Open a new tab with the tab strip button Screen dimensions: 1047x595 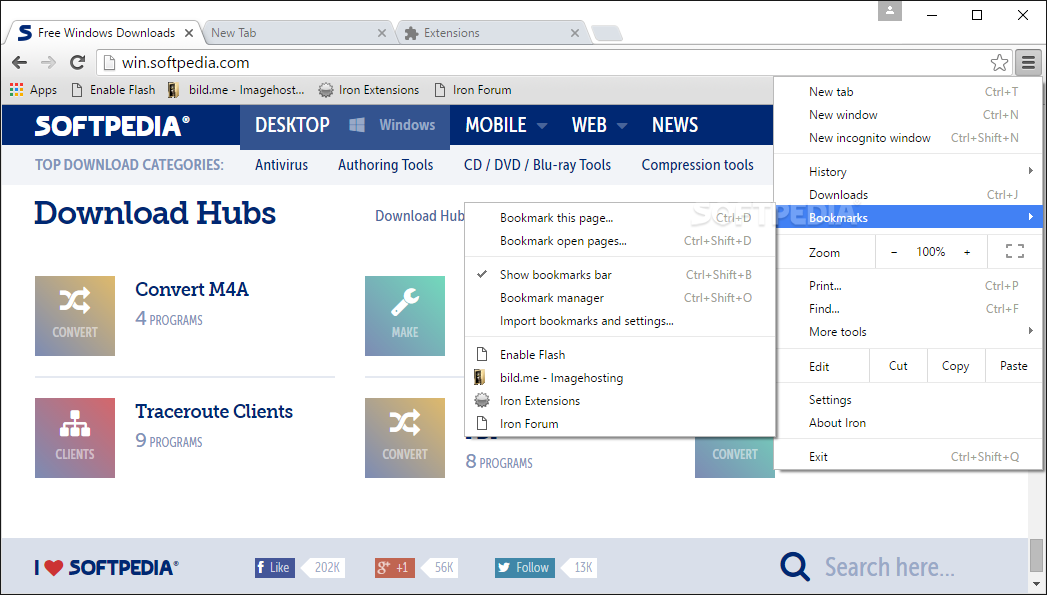pyautogui.click(x=607, y=33)
